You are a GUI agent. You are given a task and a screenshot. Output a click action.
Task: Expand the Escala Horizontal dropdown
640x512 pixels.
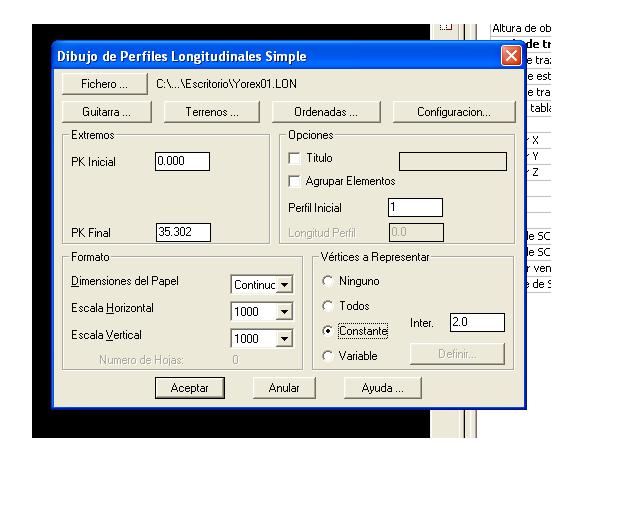tap(284, 312)
